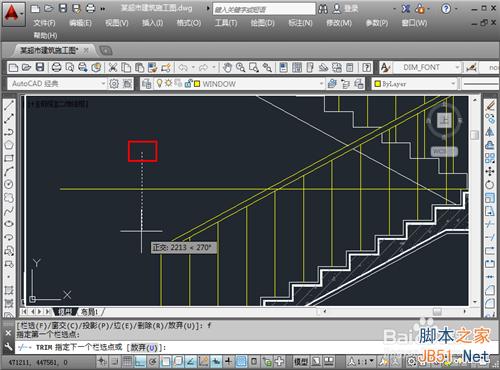Toggle WINDOW layer light bulb on/off

point(159,83)
